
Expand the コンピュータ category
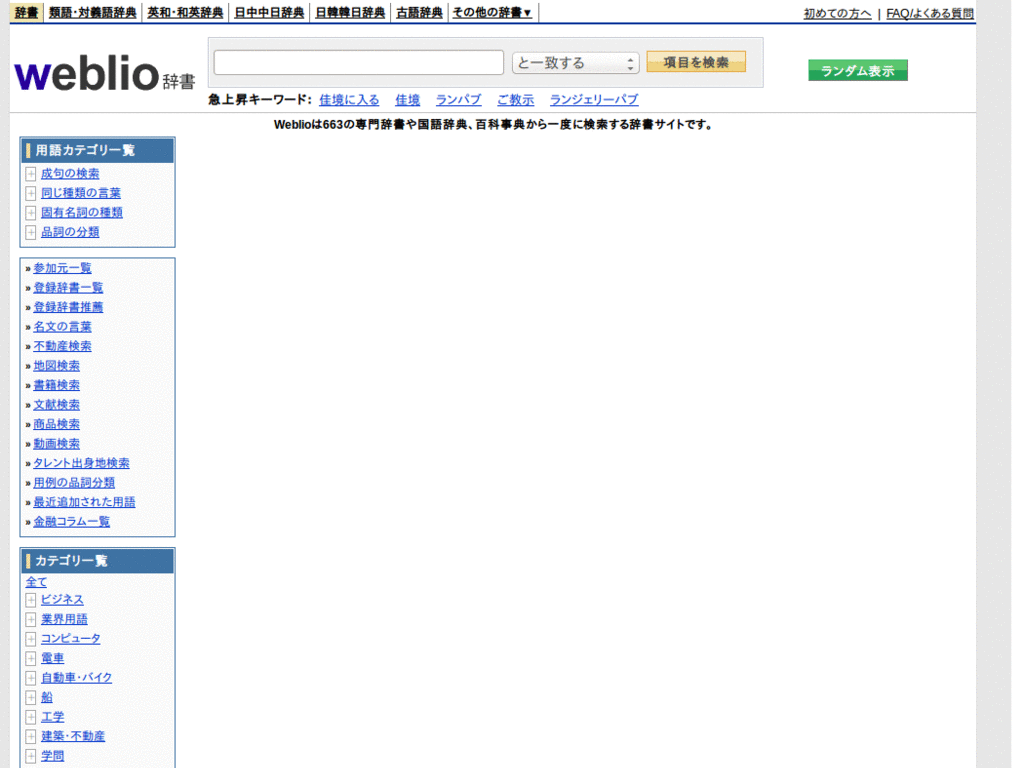30,638
